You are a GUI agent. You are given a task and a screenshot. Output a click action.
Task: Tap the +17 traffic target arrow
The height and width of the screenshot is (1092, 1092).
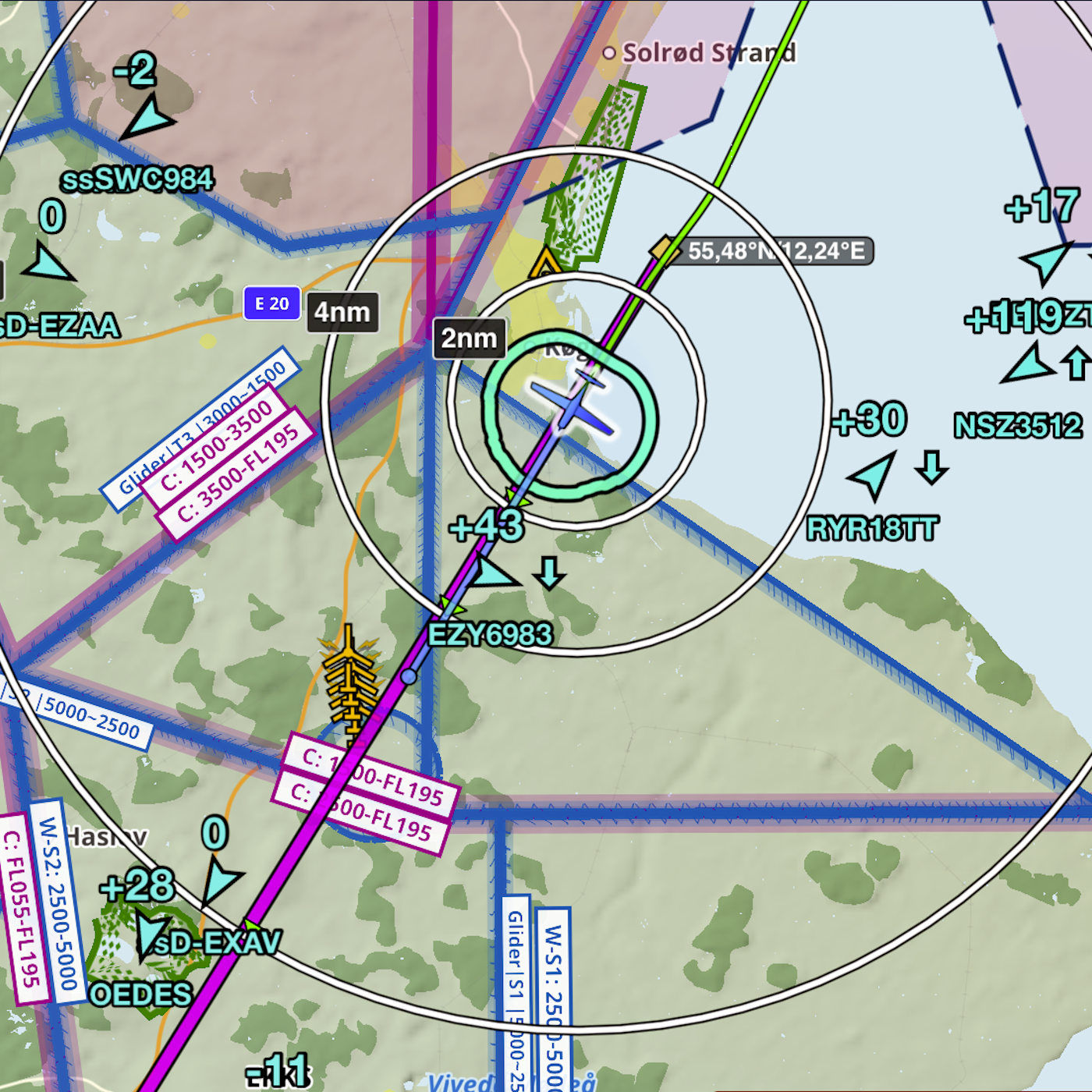1045,261
